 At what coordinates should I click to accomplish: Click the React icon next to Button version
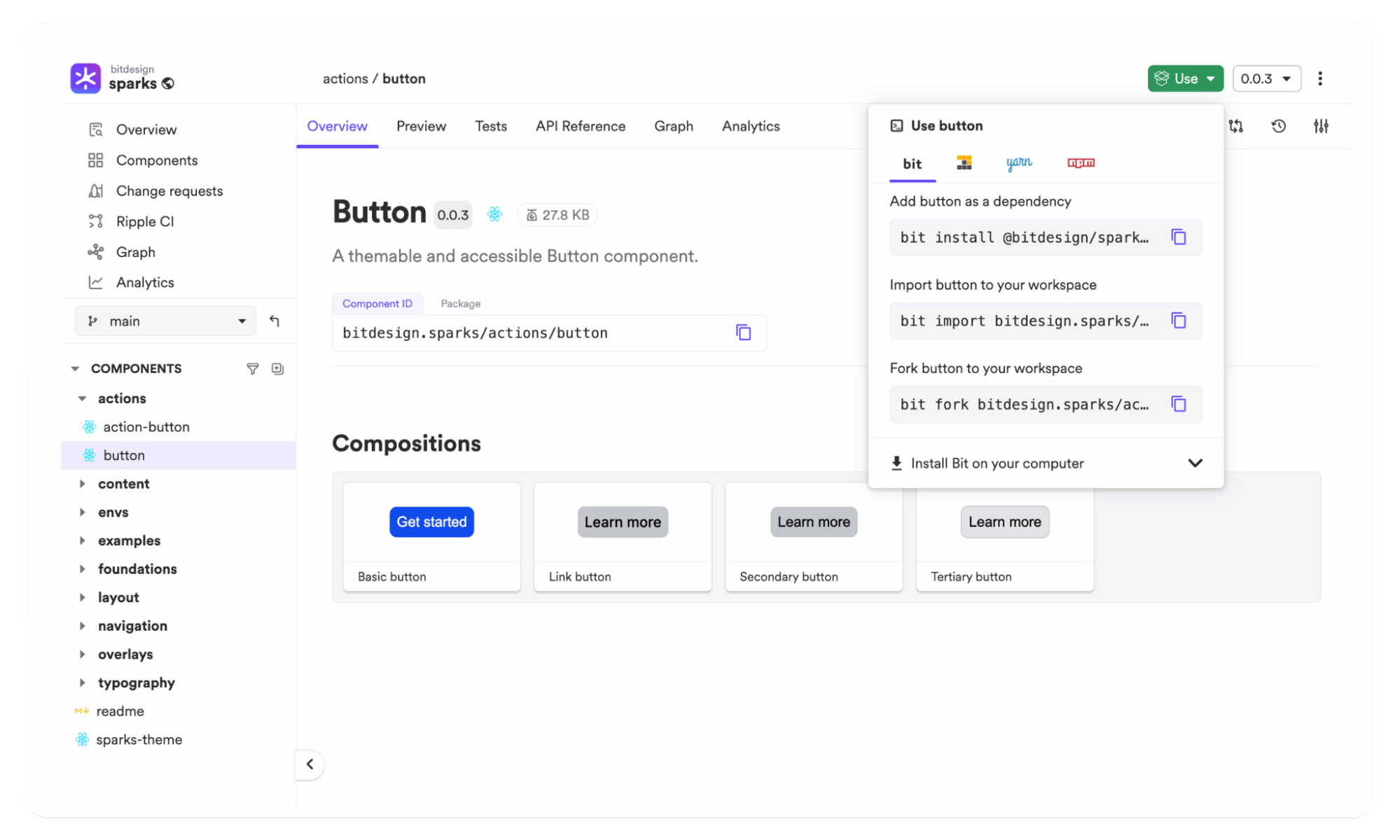pos(494,214)
